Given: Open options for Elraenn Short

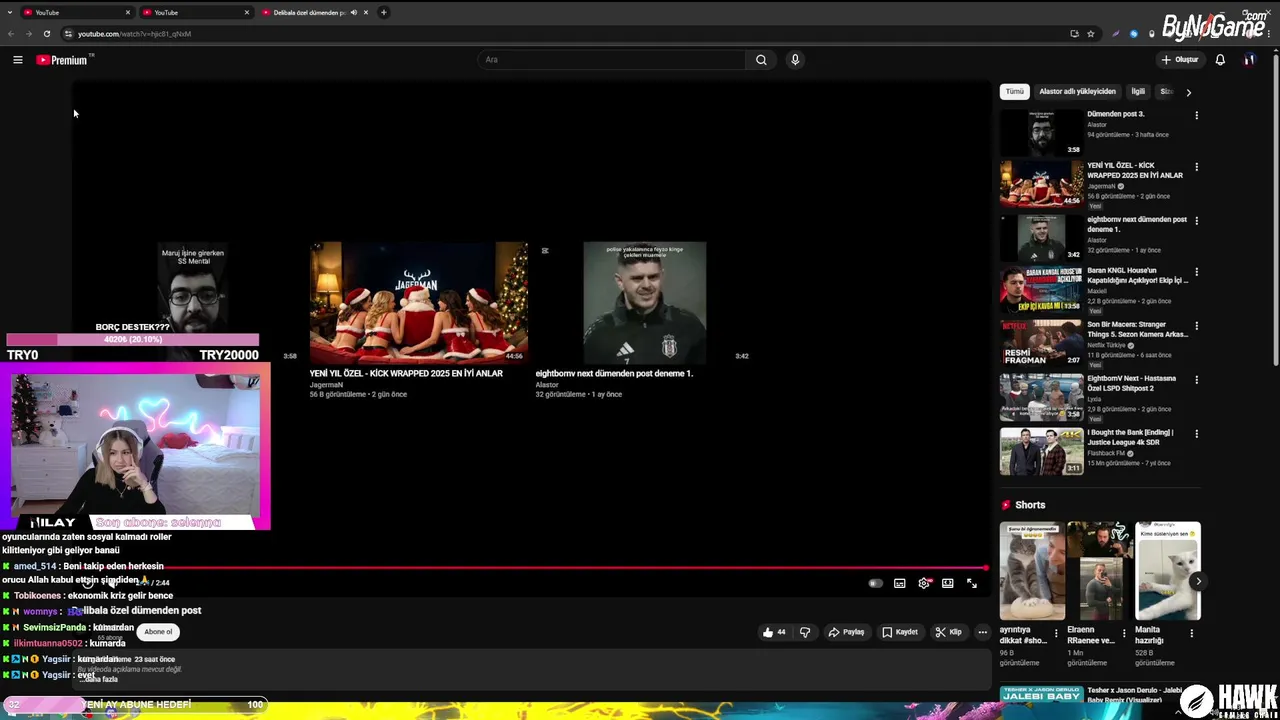Looking at the screenshot, I should tap(1124, 633).
